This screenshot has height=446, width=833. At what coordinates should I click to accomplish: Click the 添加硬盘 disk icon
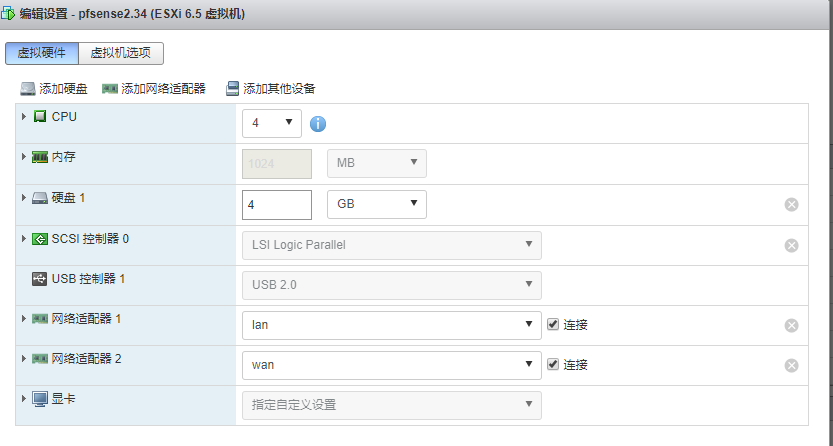click(x=28, y=89)
